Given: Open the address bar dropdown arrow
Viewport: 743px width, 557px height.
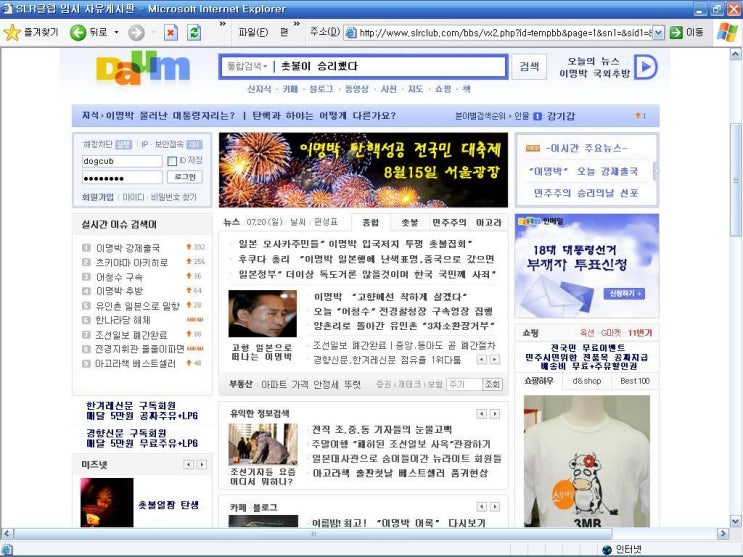Looking at the screenshot, I should (658, 33).
